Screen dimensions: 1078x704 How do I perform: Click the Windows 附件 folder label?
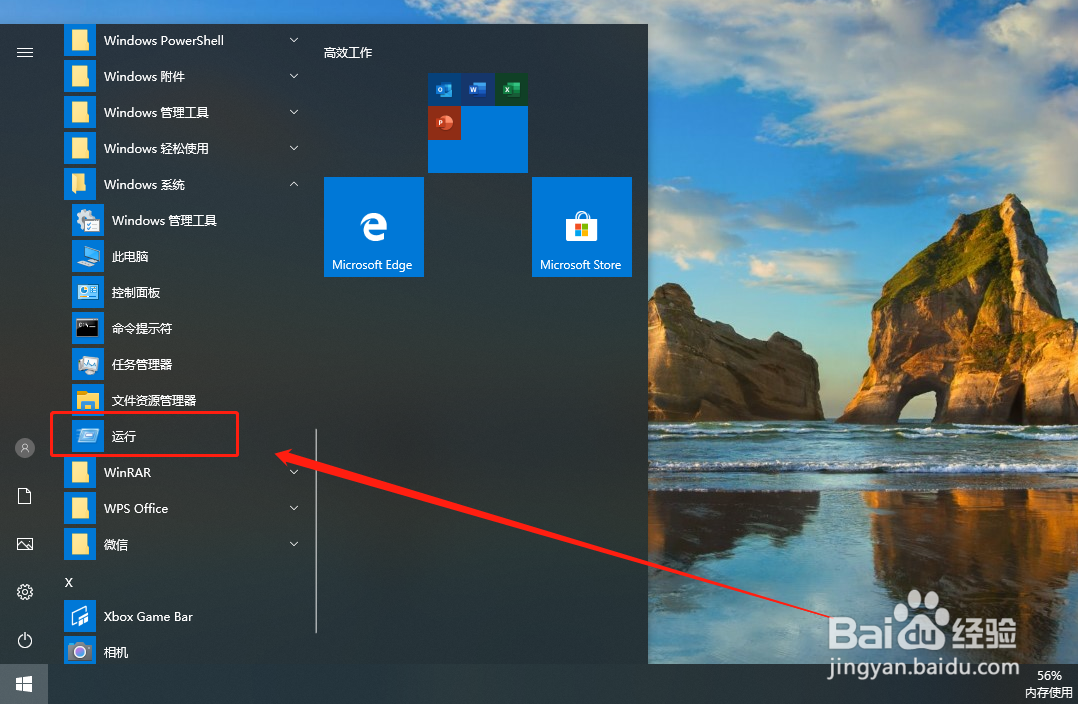(144, 76)
